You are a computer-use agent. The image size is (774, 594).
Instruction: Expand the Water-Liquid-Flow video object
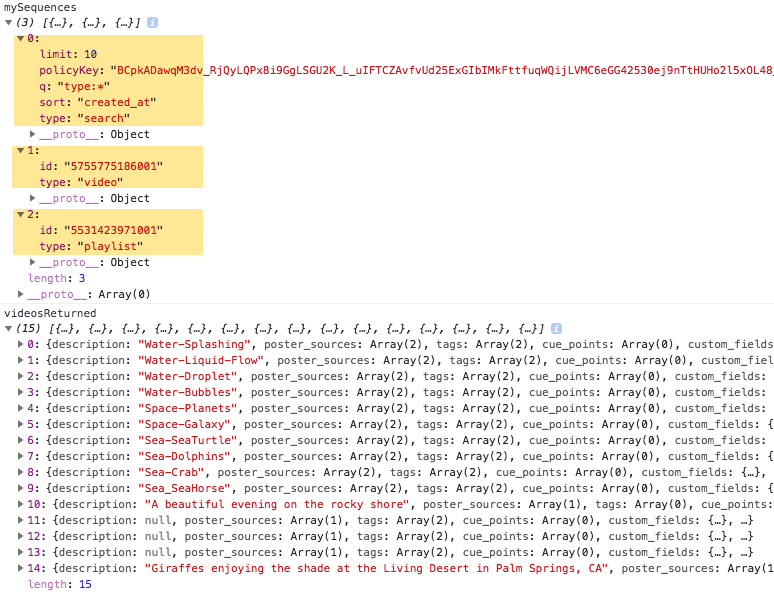21,360
